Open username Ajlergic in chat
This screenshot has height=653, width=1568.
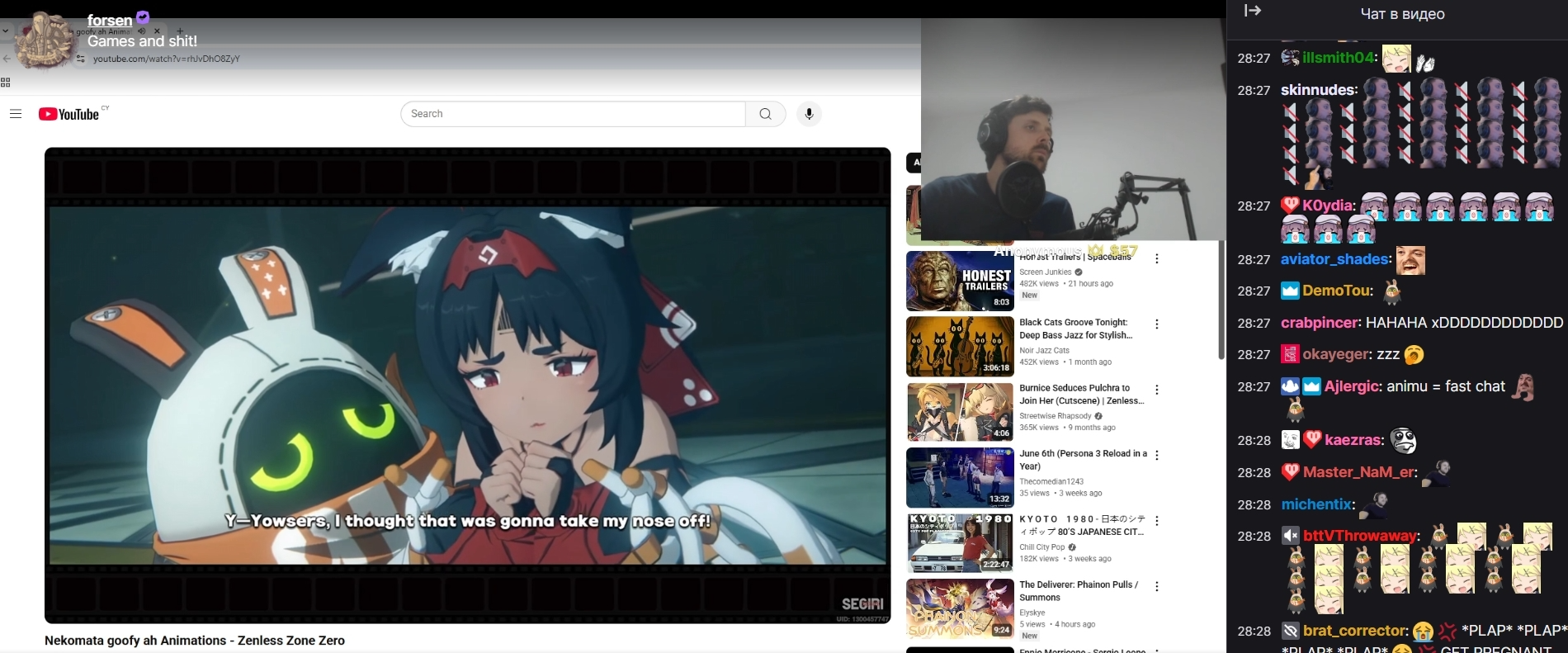click(x=1353, y=386)
